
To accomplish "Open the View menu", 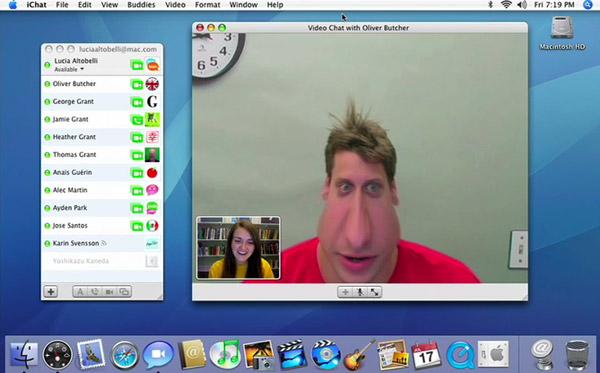I will click(x=109, y=5).
